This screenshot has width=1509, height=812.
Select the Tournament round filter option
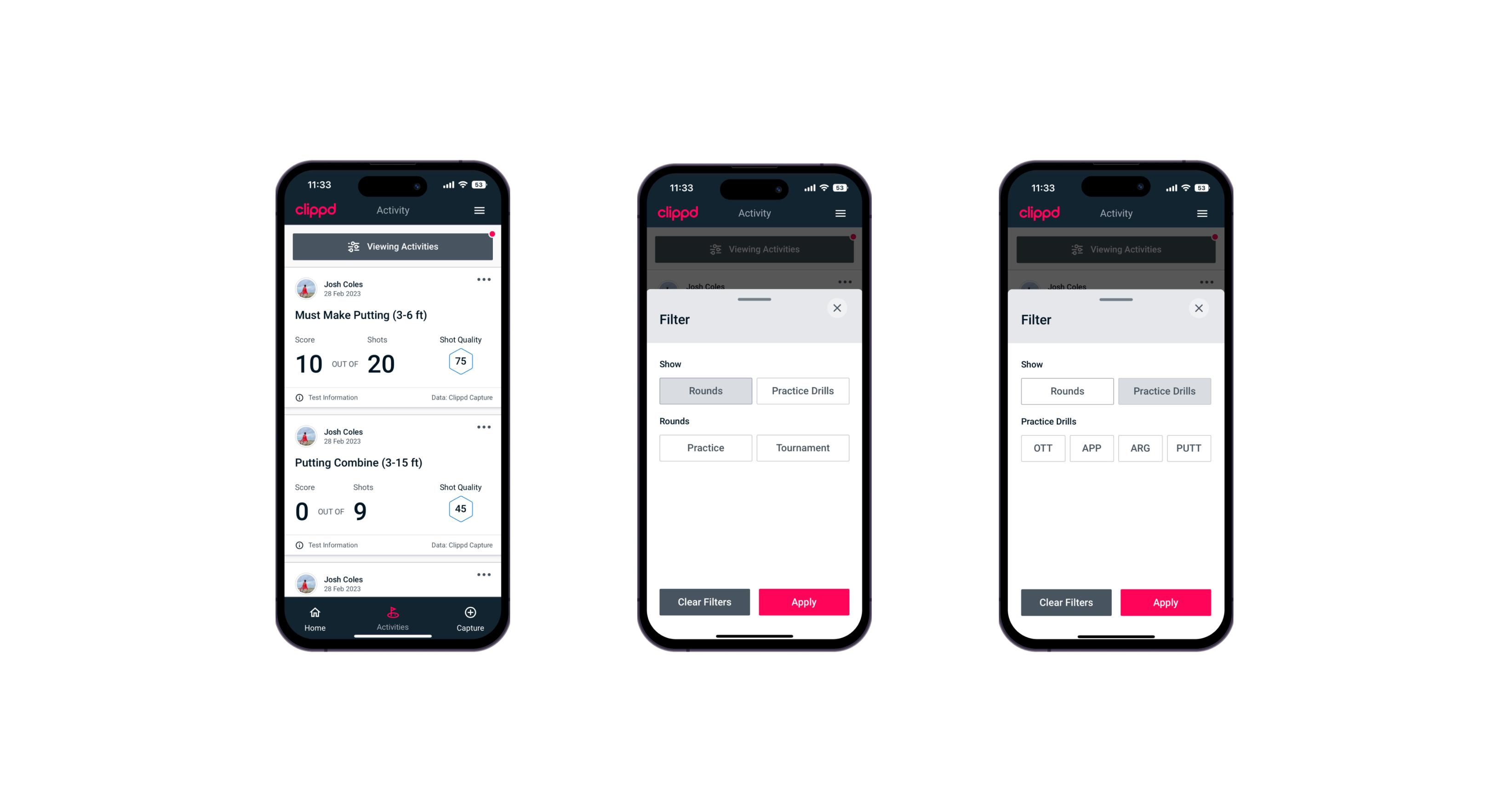802,448
